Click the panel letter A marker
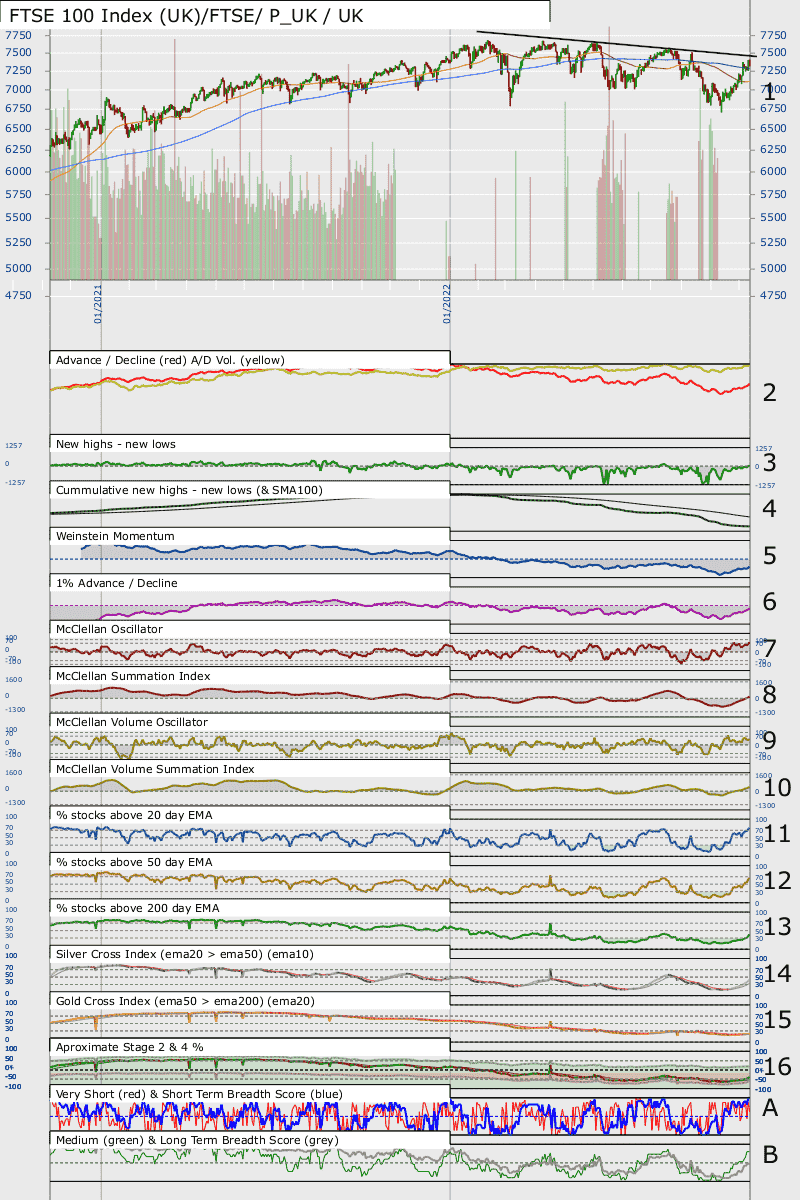Image resolution: width=800 pixels, height=1200 pixels. pos(770,1108)
